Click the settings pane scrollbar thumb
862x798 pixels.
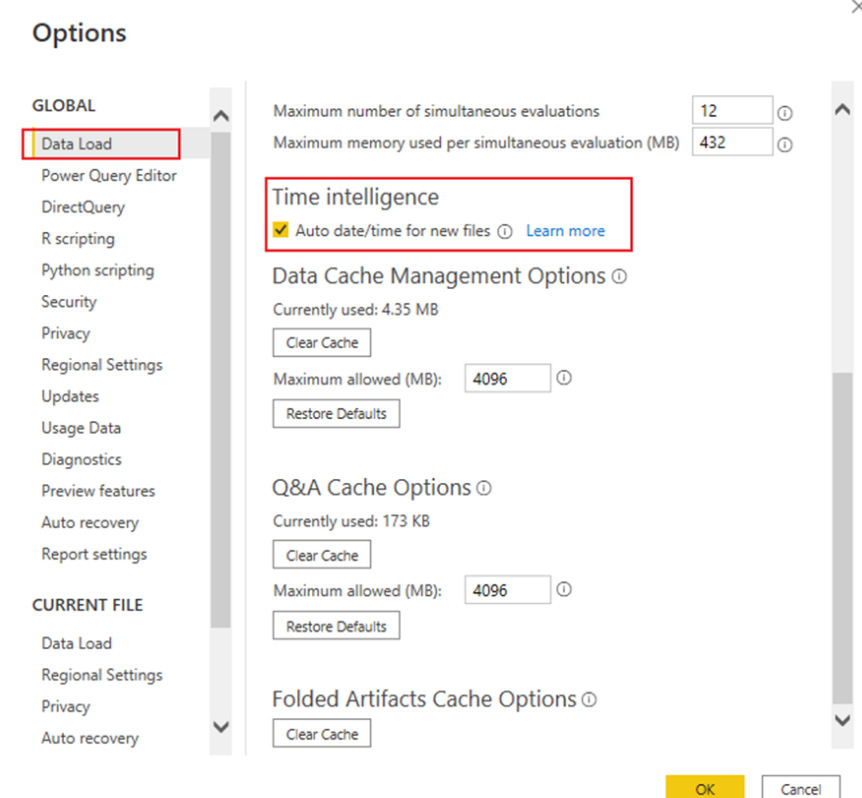tap(842, 537)
